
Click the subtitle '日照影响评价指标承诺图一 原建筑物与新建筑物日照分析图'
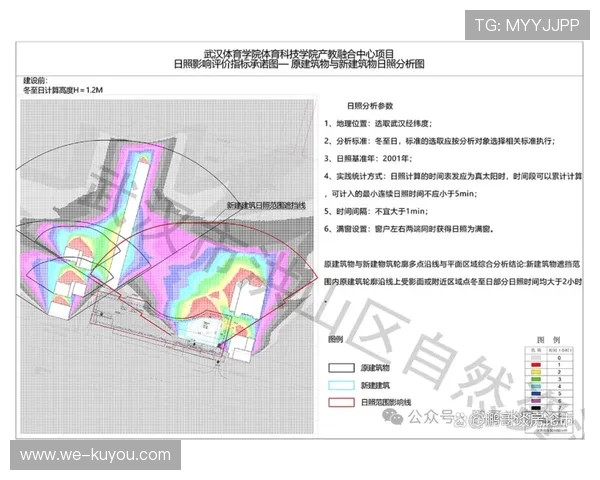[x=299, y=64]
